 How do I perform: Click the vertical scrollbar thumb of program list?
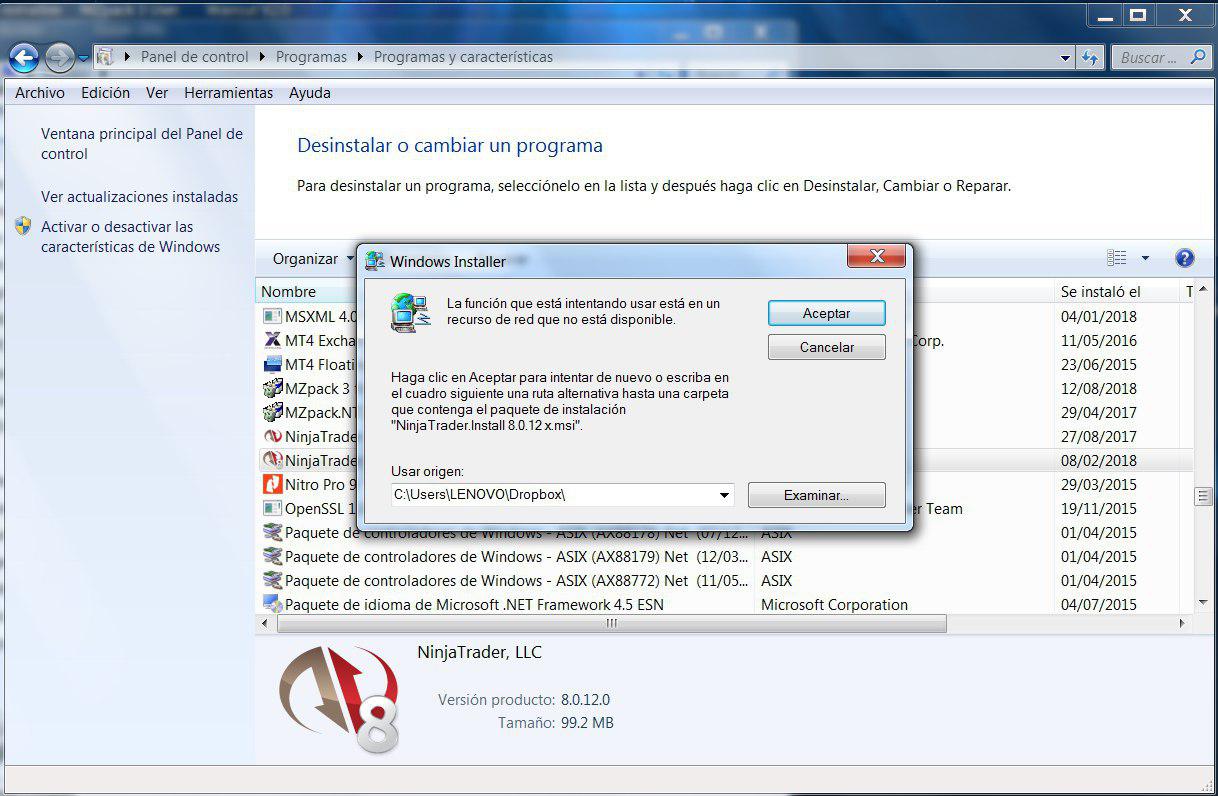pos(1203,496)
